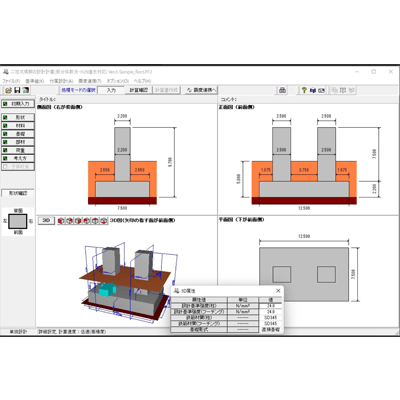Select the 設計基準強度(柱) row label
Image resolution: width=400 pixels, height=400 pixels.
(x=199, y=306)
